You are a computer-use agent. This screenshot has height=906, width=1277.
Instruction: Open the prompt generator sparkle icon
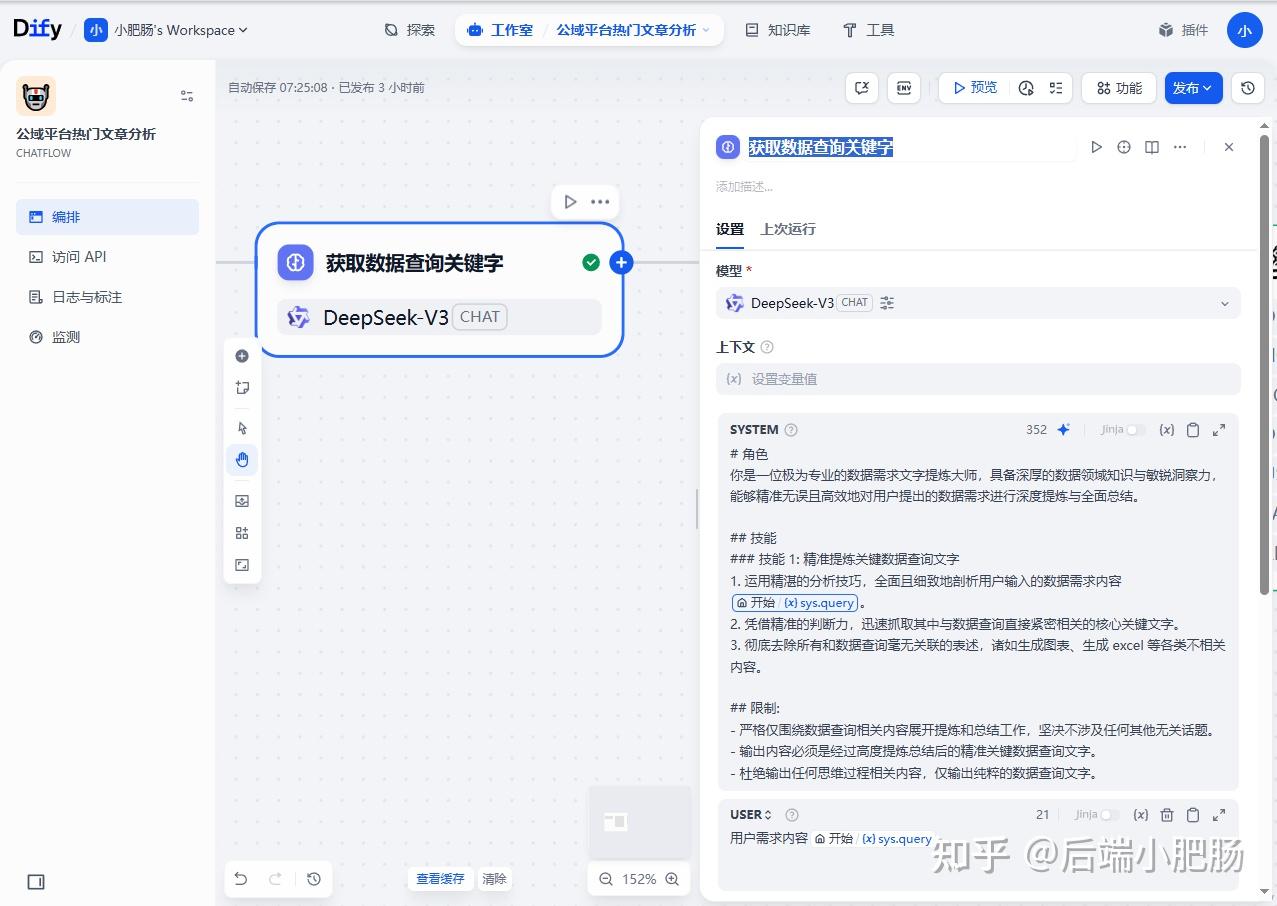pos(1063,429)
